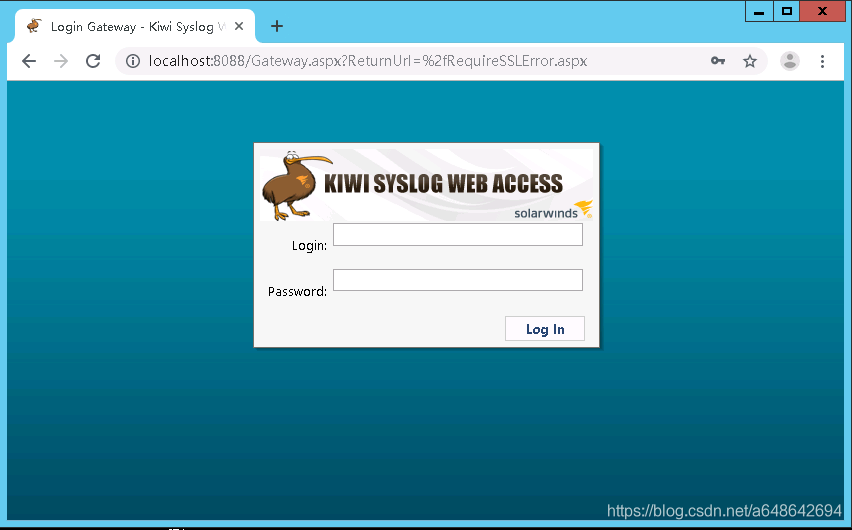Click the browser Back arrow

(29, 61)
